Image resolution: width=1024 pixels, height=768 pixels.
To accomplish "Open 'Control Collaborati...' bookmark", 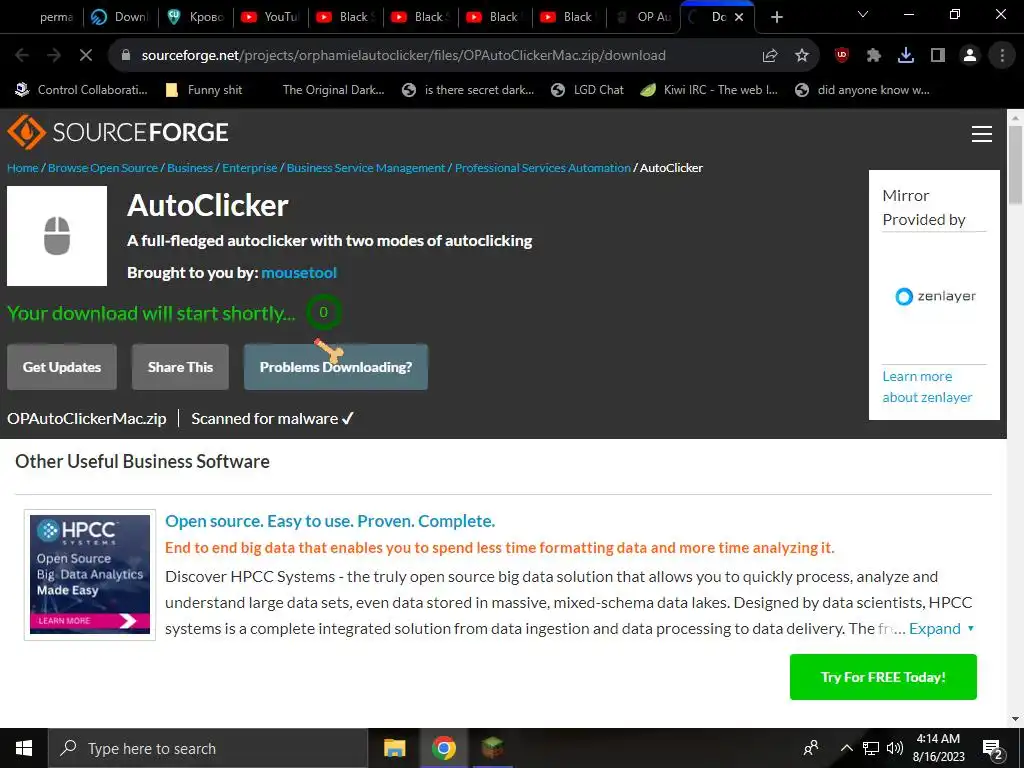I will [x=81, y=90].
